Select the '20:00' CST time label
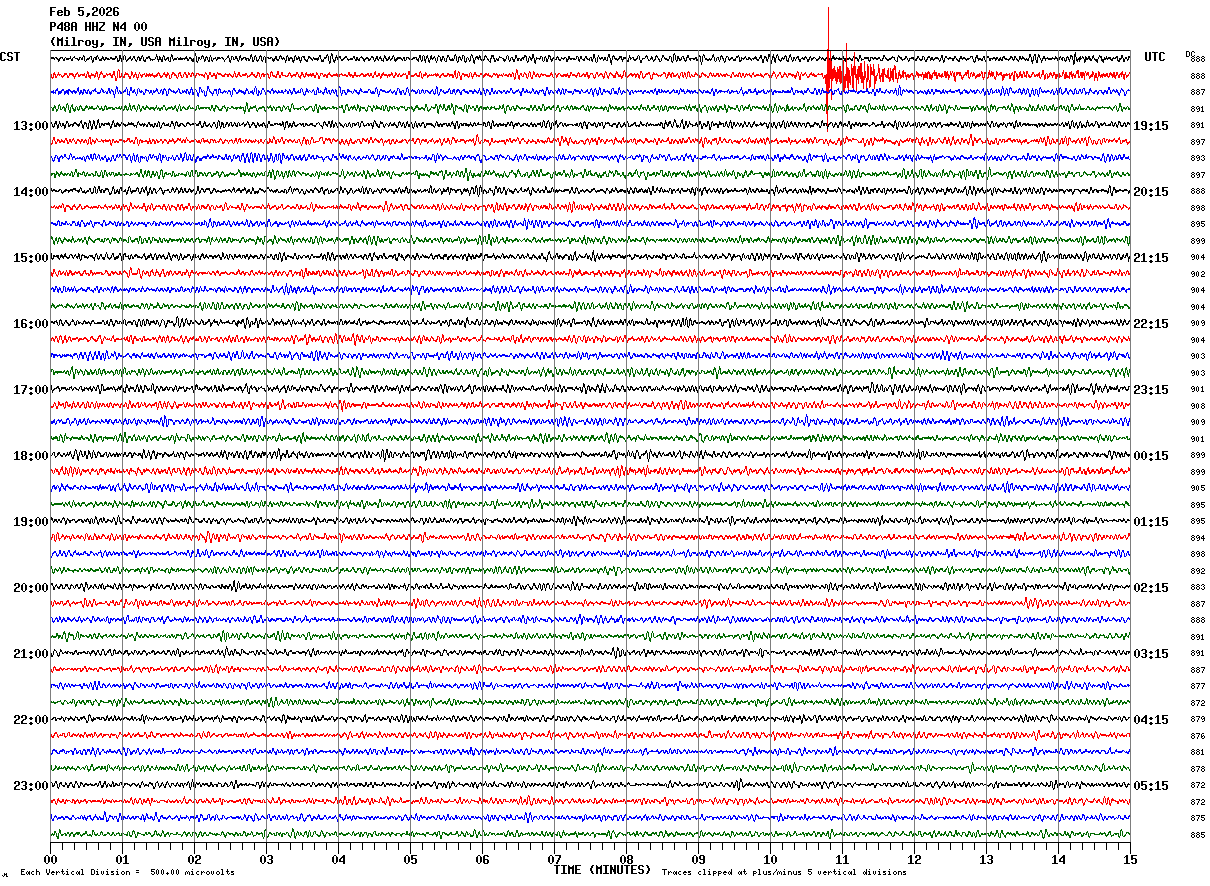The width and height of the screenshot is (1210, 886). tap(30, 588)
